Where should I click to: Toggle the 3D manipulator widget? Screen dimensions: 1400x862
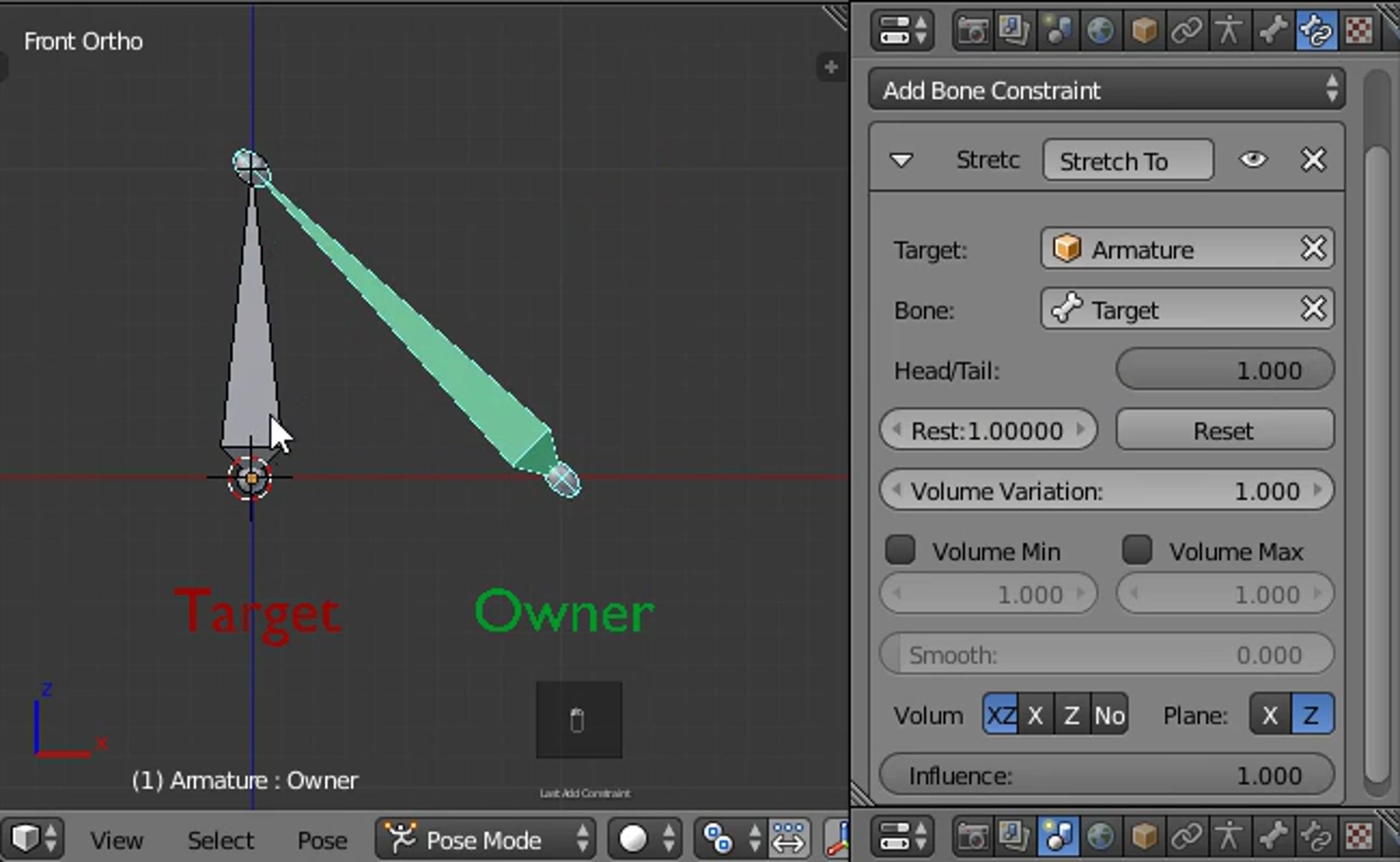coord(836,839)
